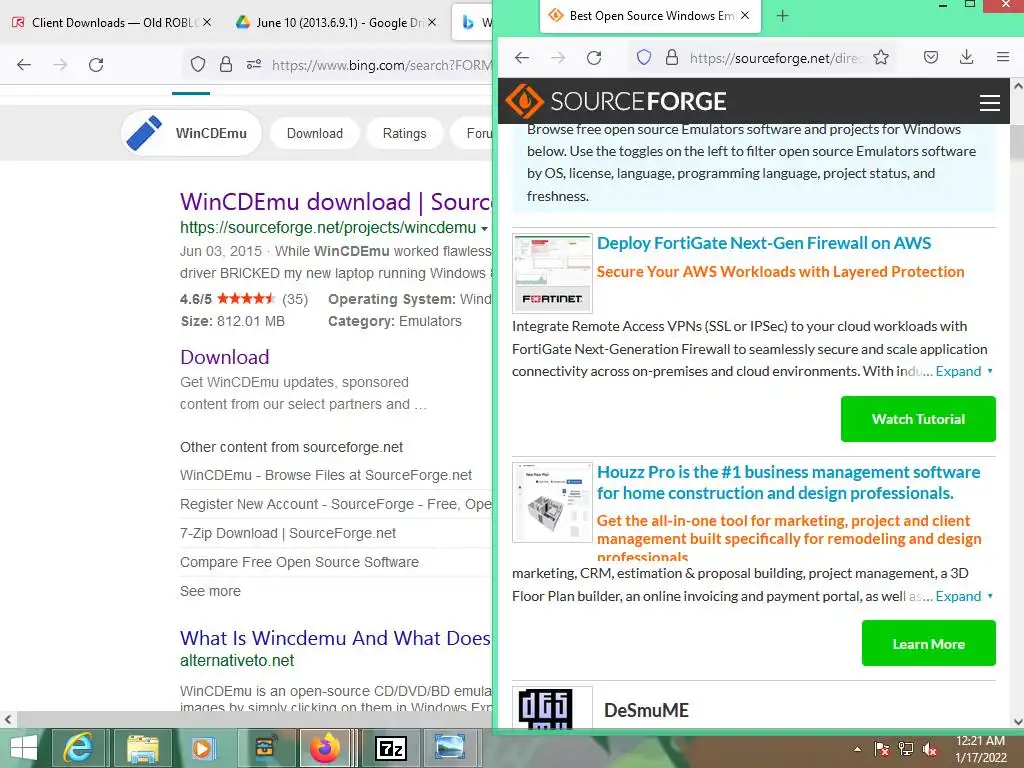Screen dimensions: 1024x768
Task: Open What Is Wincdemu alternativeto result
Action: [x=335, y=637]
